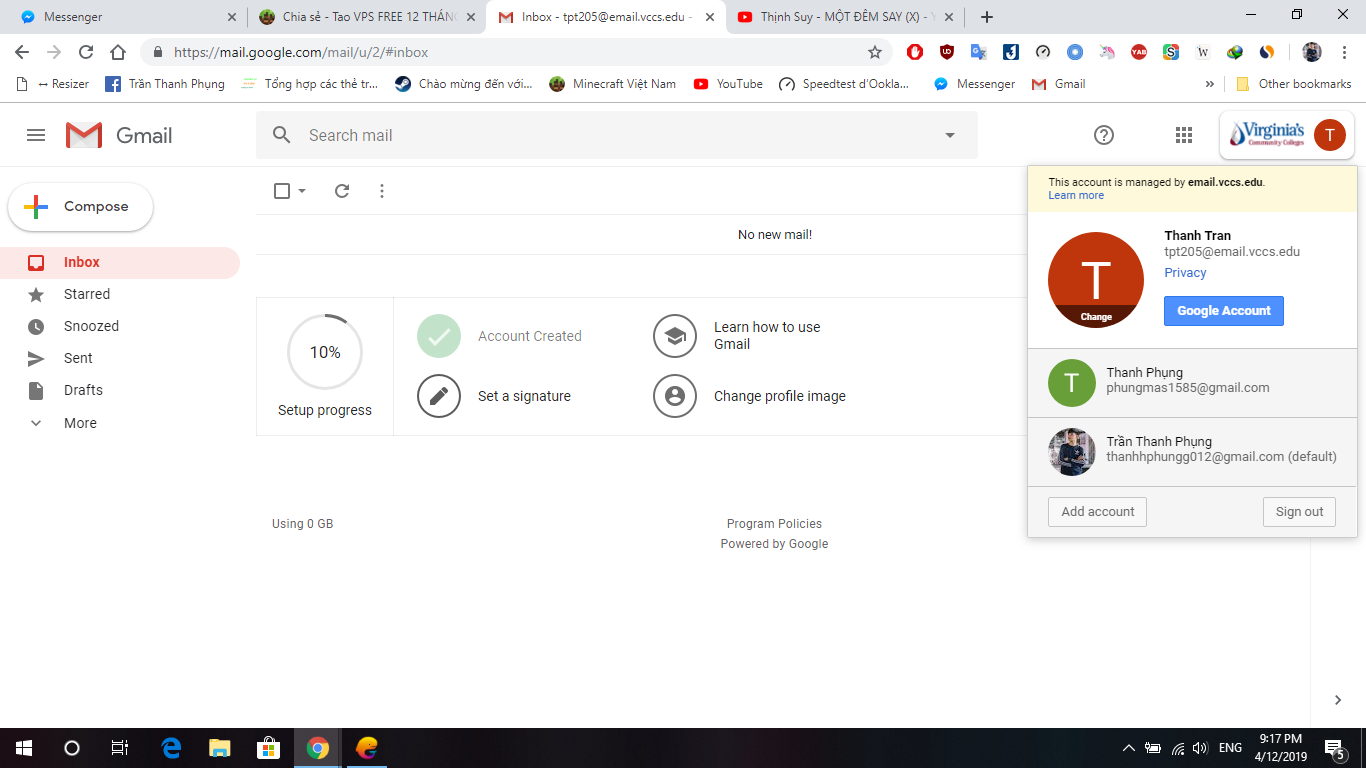Click the Learn how to use Gmail icon
The image size is (1366, 768).
point(675,336)
